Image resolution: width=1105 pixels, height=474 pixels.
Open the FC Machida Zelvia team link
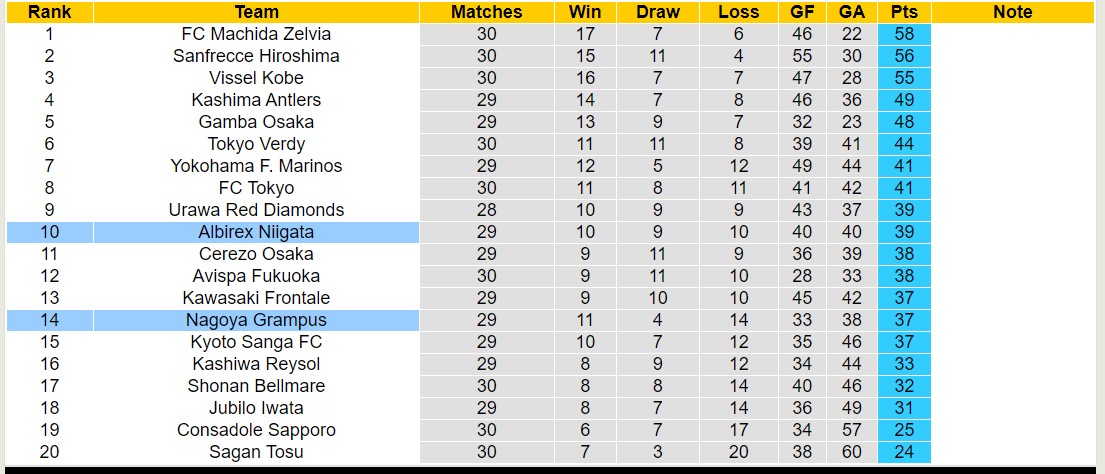(x=256, y=34)
